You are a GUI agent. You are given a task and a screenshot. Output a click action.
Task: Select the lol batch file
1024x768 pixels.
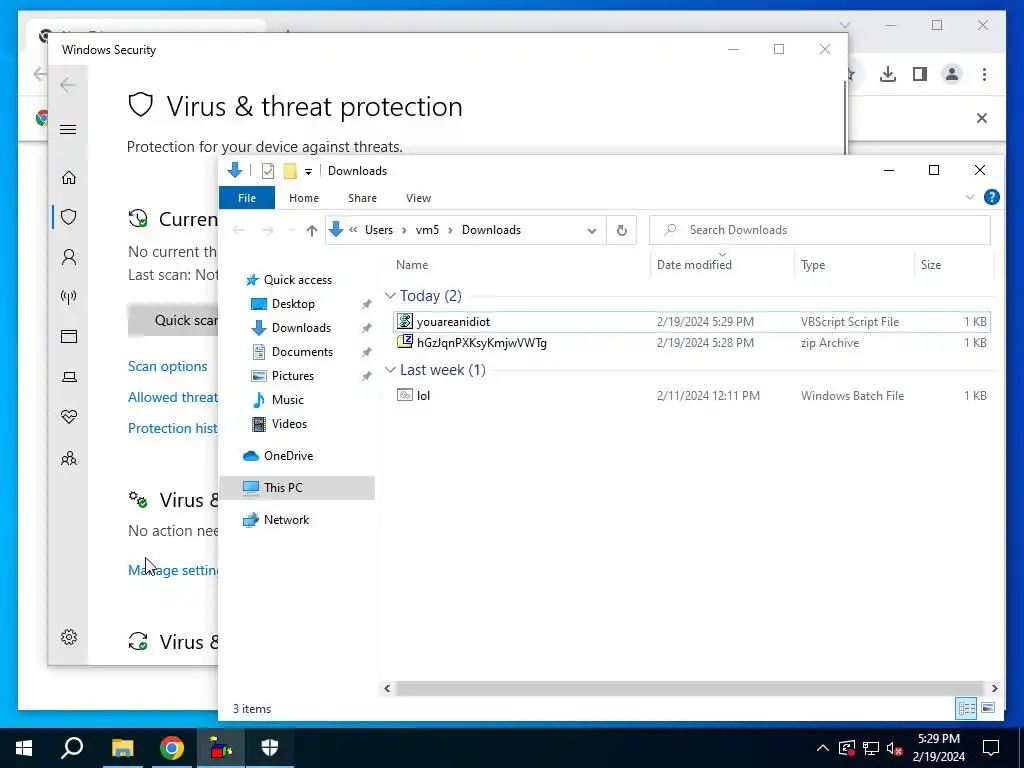point(692,396)
